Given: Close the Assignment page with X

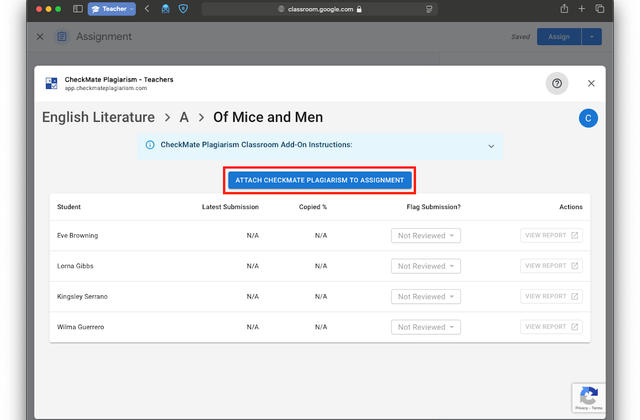Looking at the screenshot, I should click(40, 37).
